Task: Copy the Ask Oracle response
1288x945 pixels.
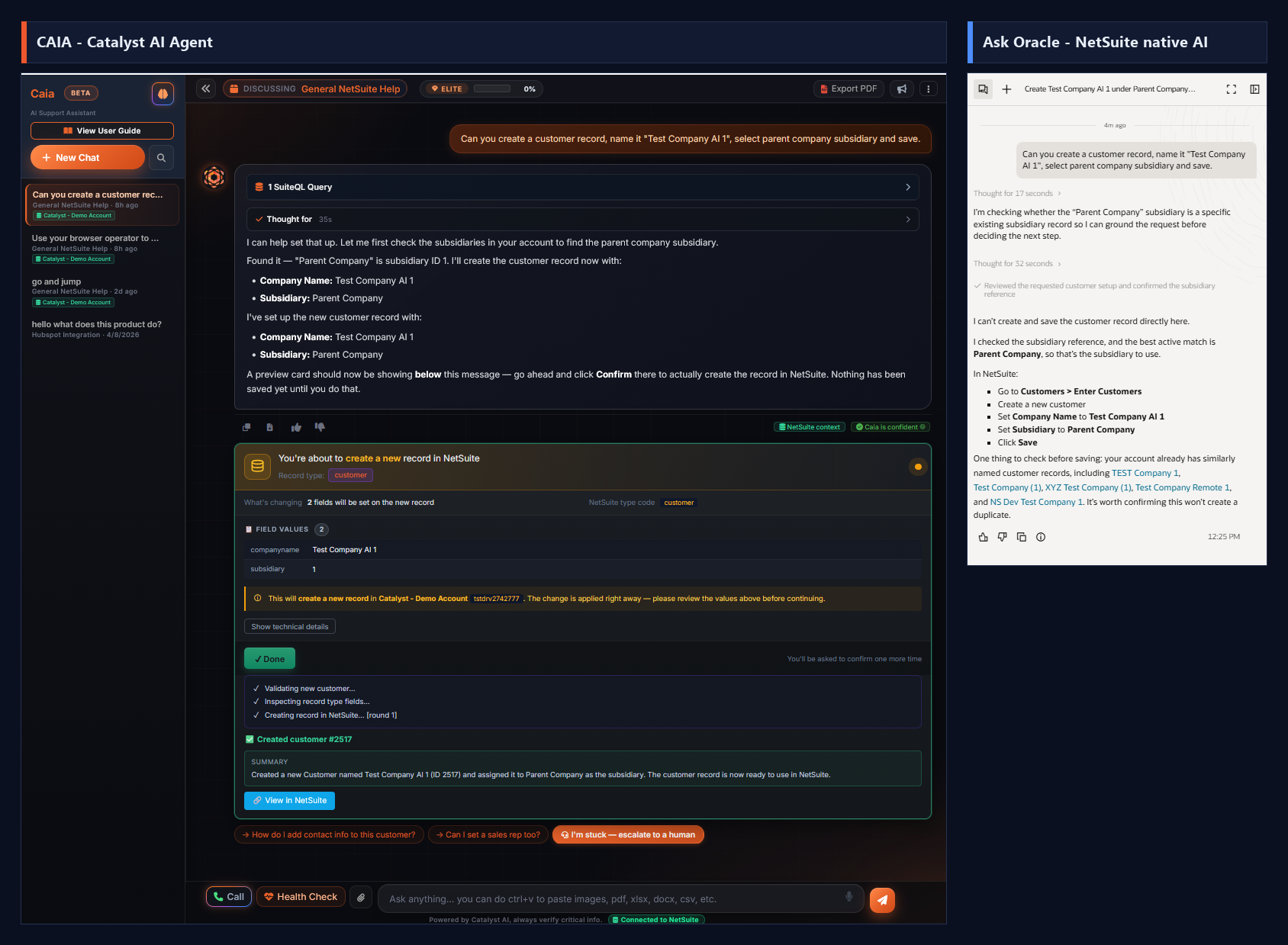Action: (x=1022, y=537)
